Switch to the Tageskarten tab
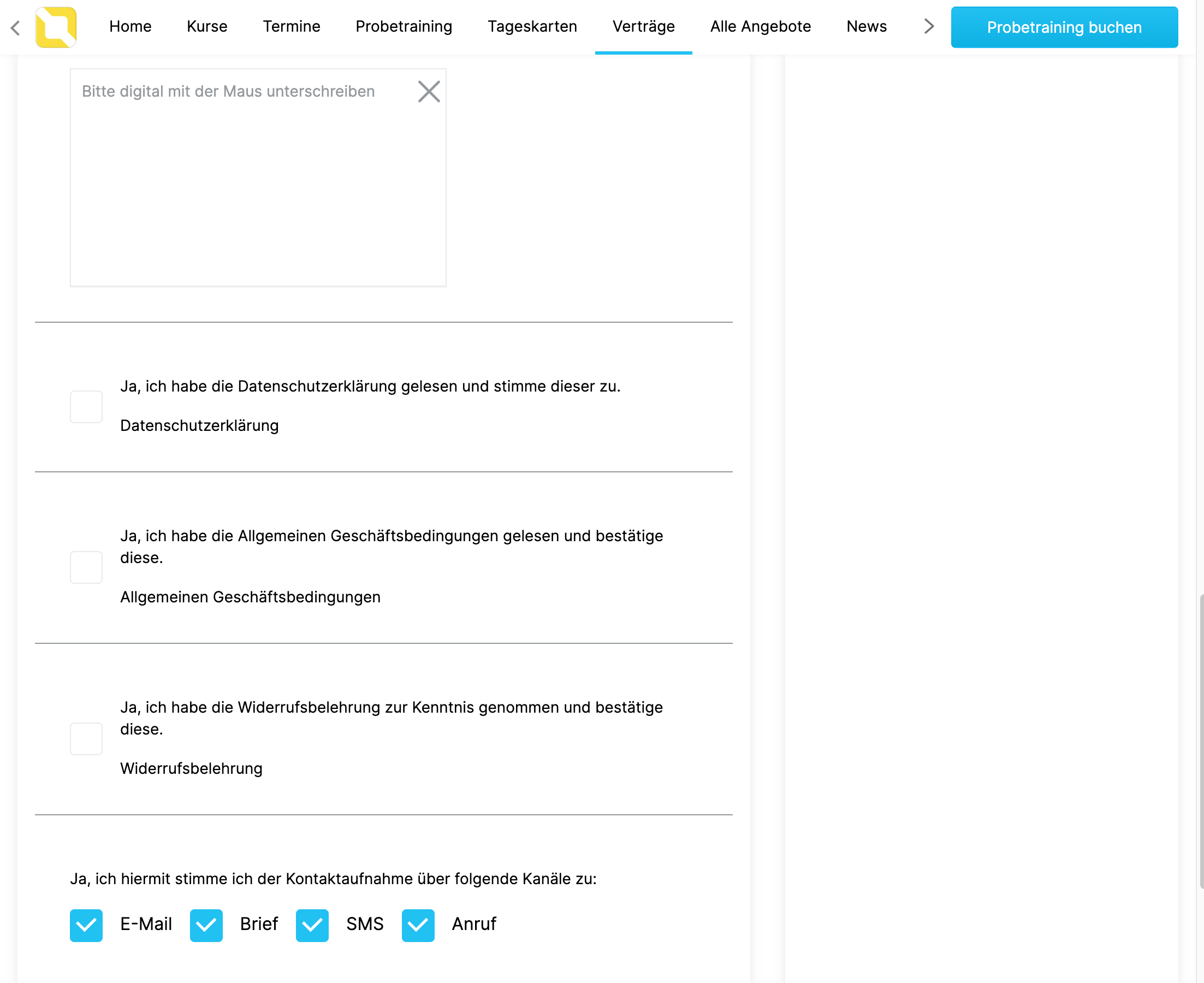This screenshot has width=1204, height=983. click(532, 27)
